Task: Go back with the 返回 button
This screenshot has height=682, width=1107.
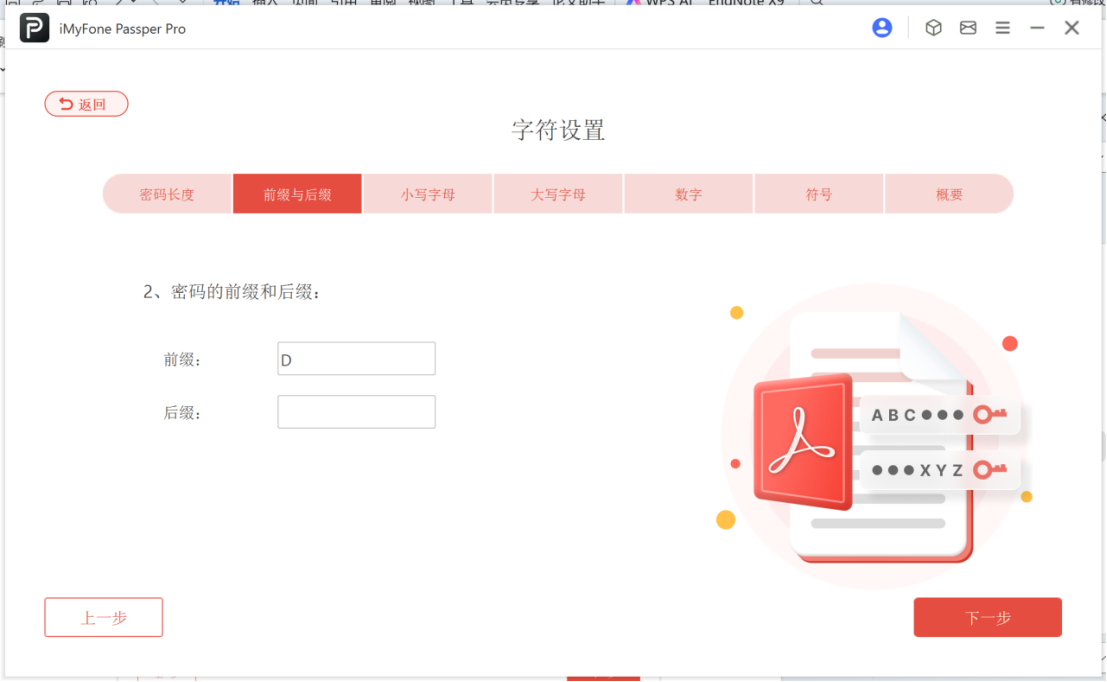Action: 86,104
